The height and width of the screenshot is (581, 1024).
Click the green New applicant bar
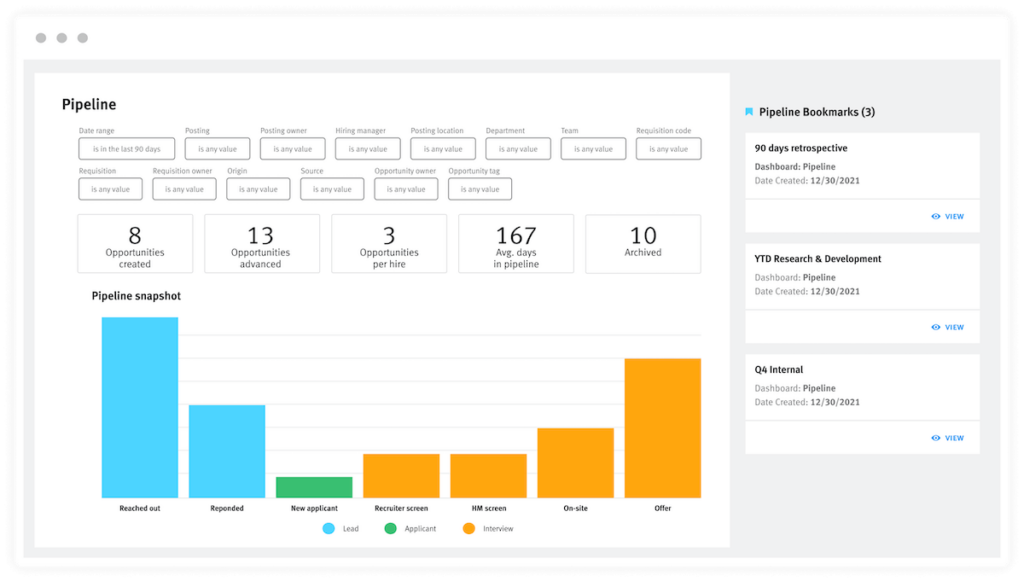click(314, 487)
